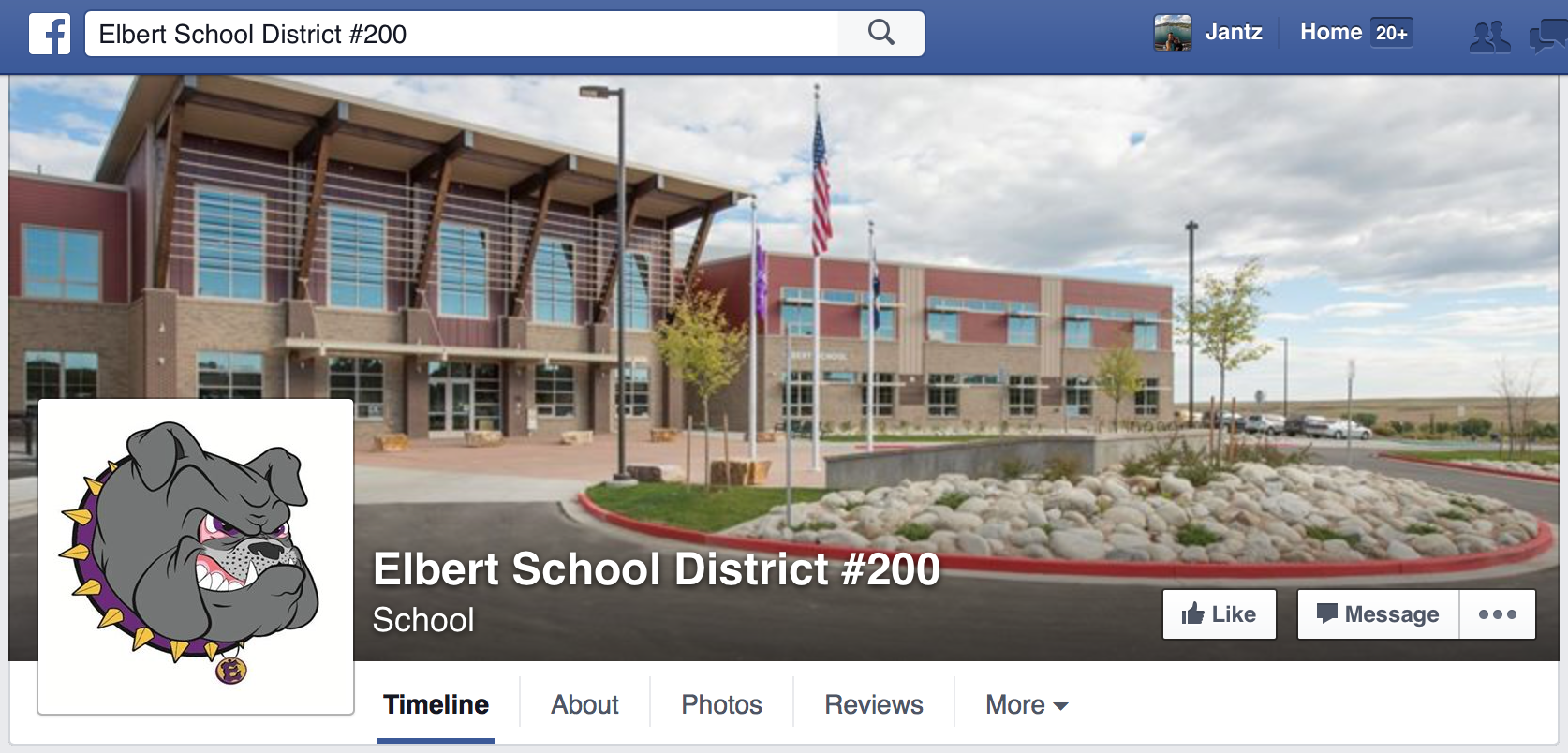Click the Message button

tap(1378, 614)
